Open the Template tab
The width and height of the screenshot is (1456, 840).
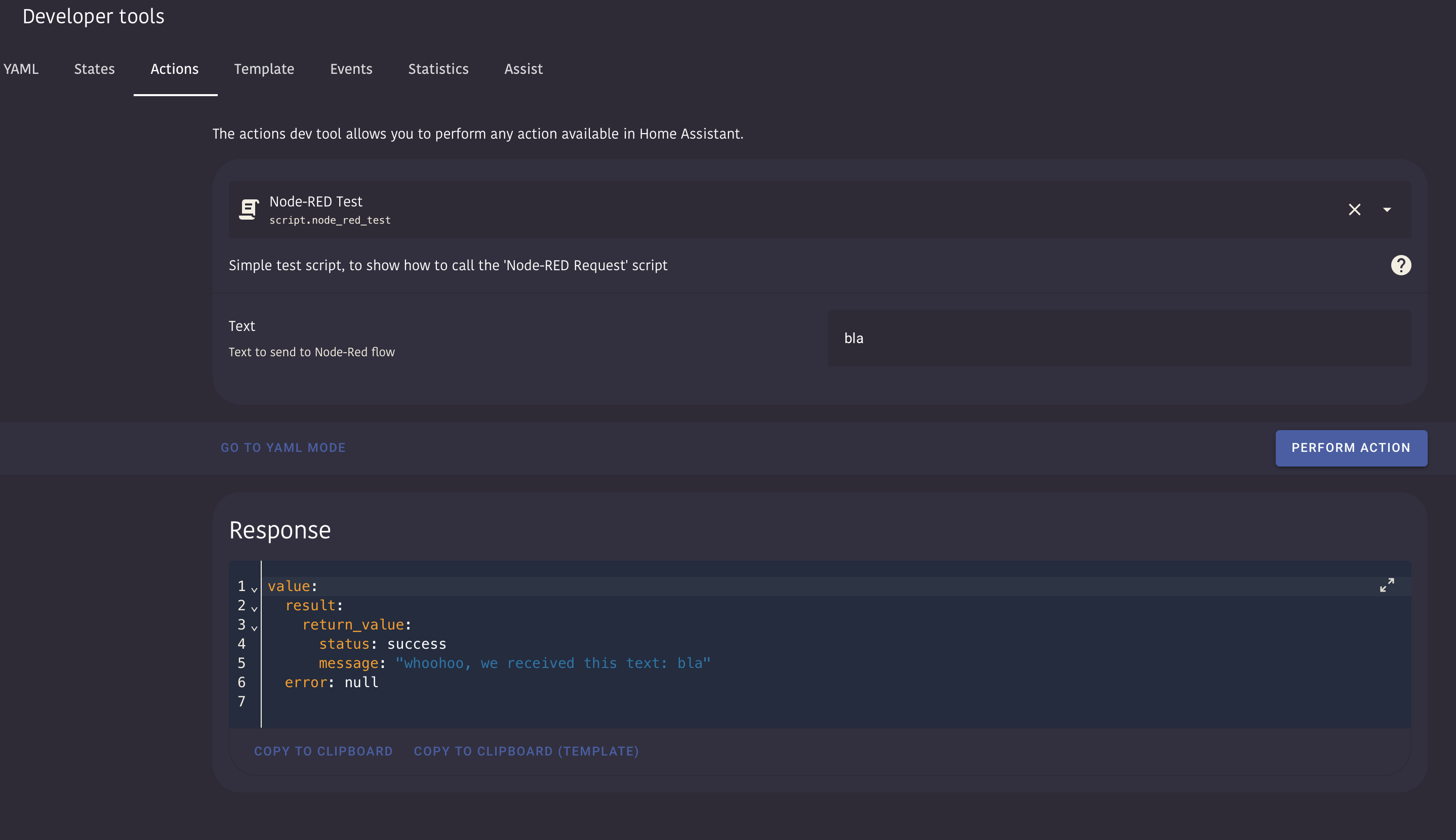point(264,69)
